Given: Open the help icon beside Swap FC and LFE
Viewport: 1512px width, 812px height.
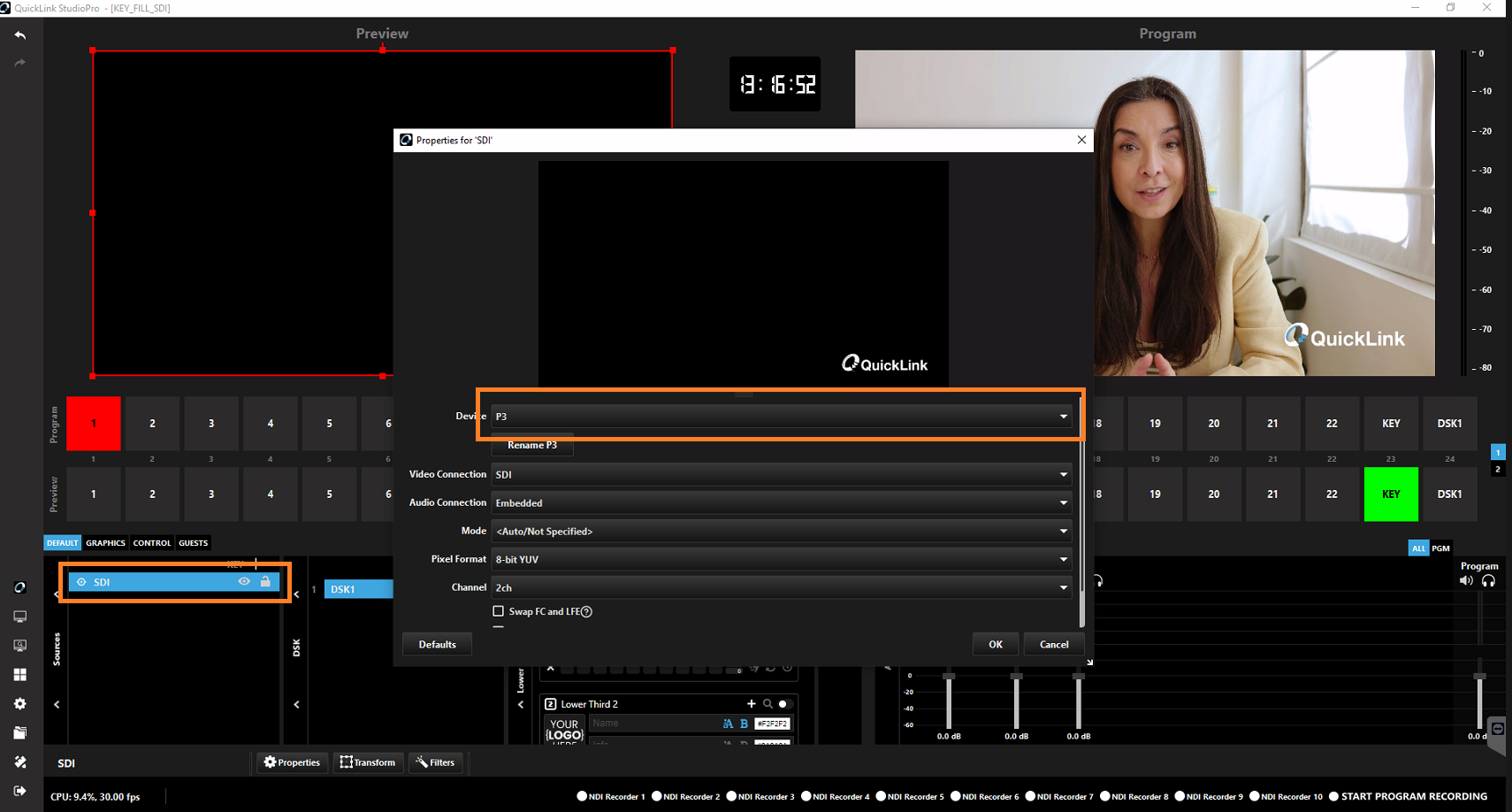Looking at the screenshot, I should tap(586, 612).
